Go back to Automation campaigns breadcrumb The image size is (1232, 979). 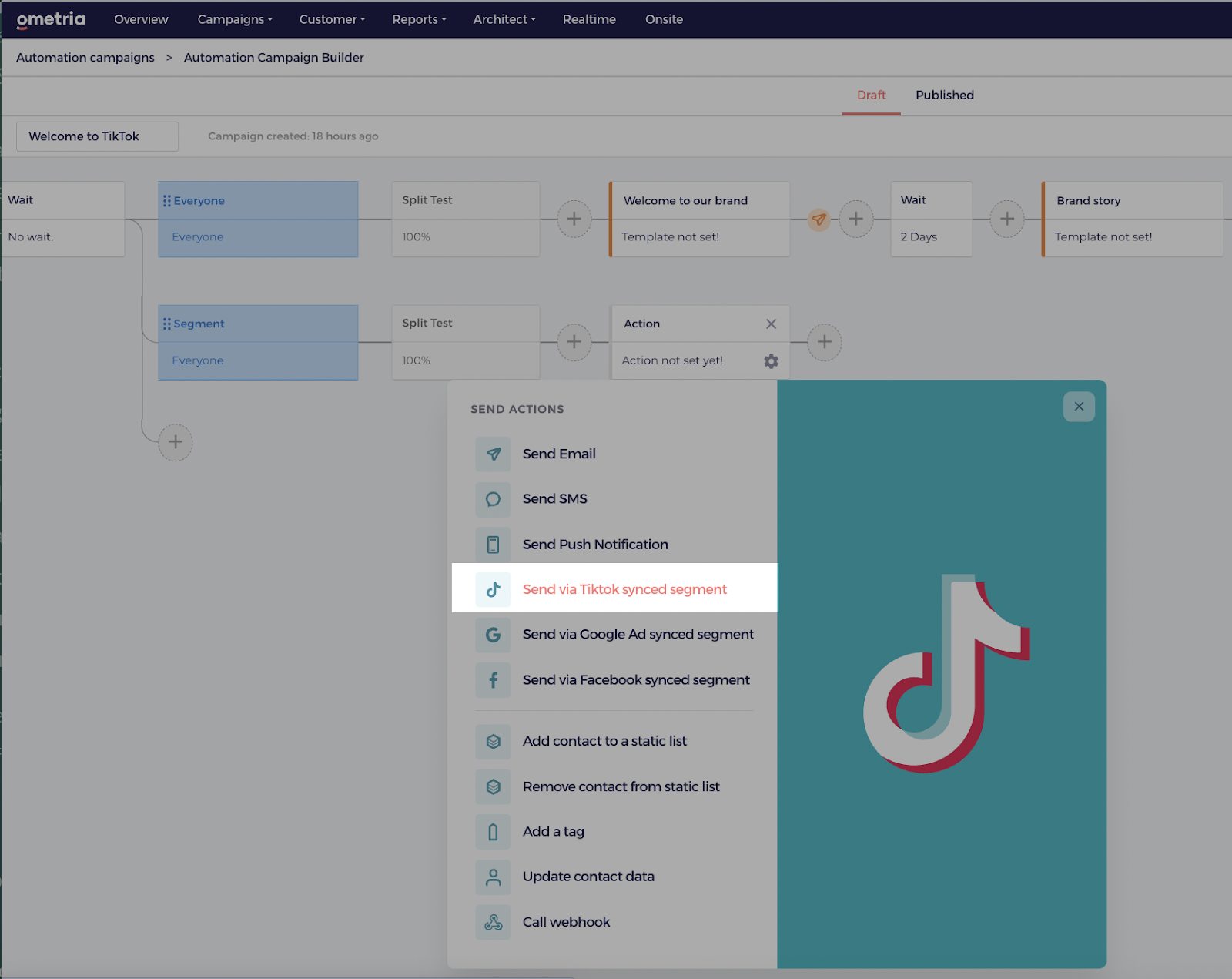pyautogui.click(x=85, y=58)
